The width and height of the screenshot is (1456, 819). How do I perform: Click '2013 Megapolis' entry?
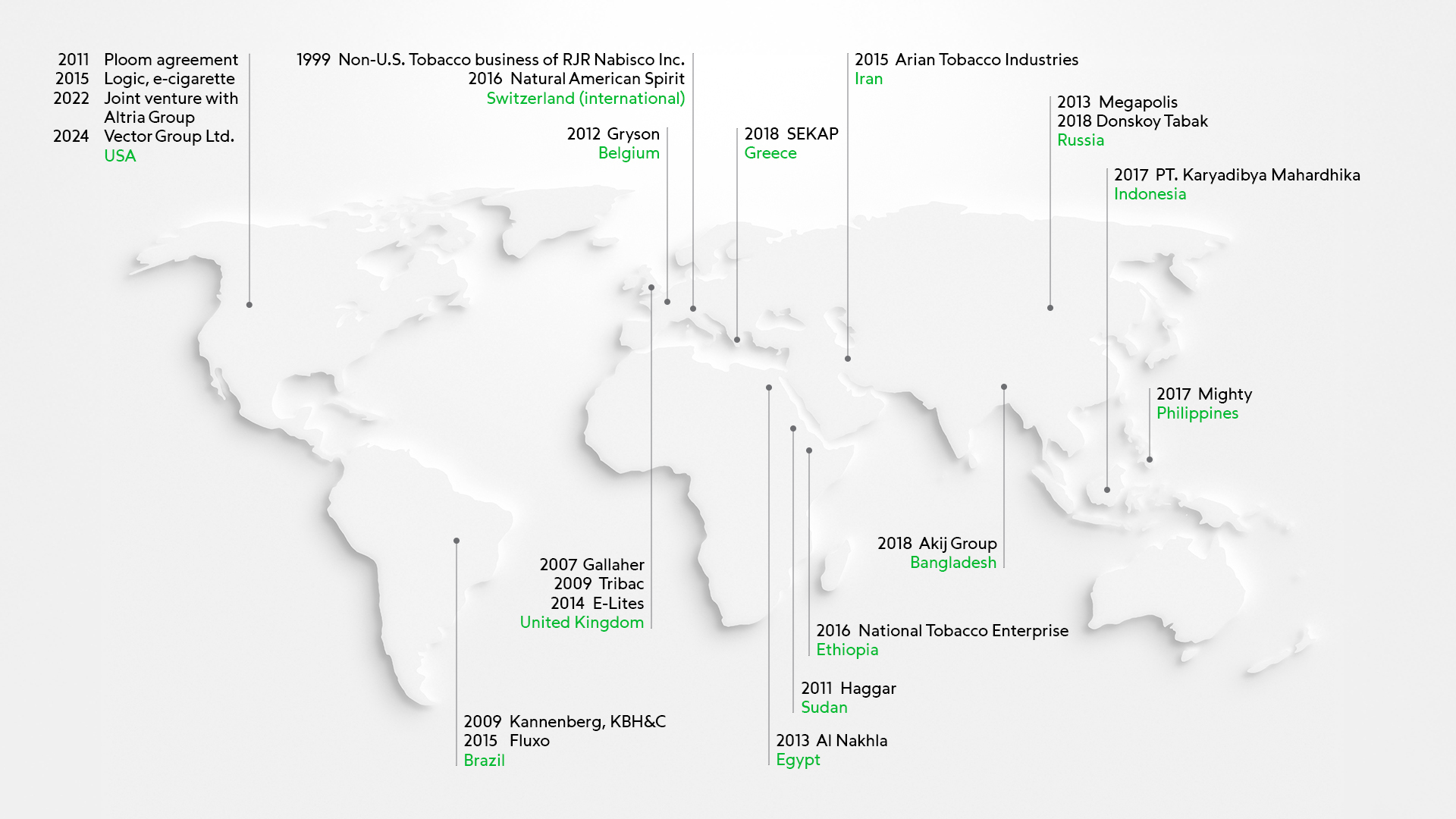[1118, 102]
